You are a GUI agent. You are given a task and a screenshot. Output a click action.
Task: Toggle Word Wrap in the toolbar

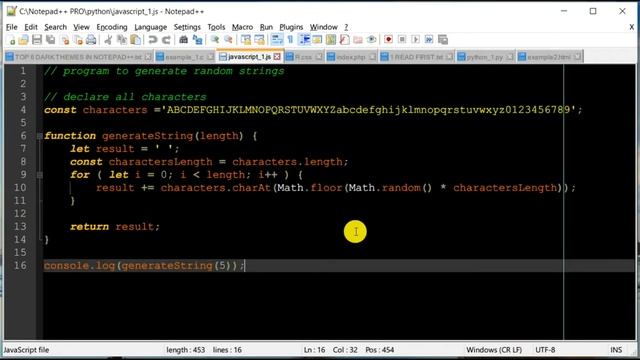coord(277,40)
